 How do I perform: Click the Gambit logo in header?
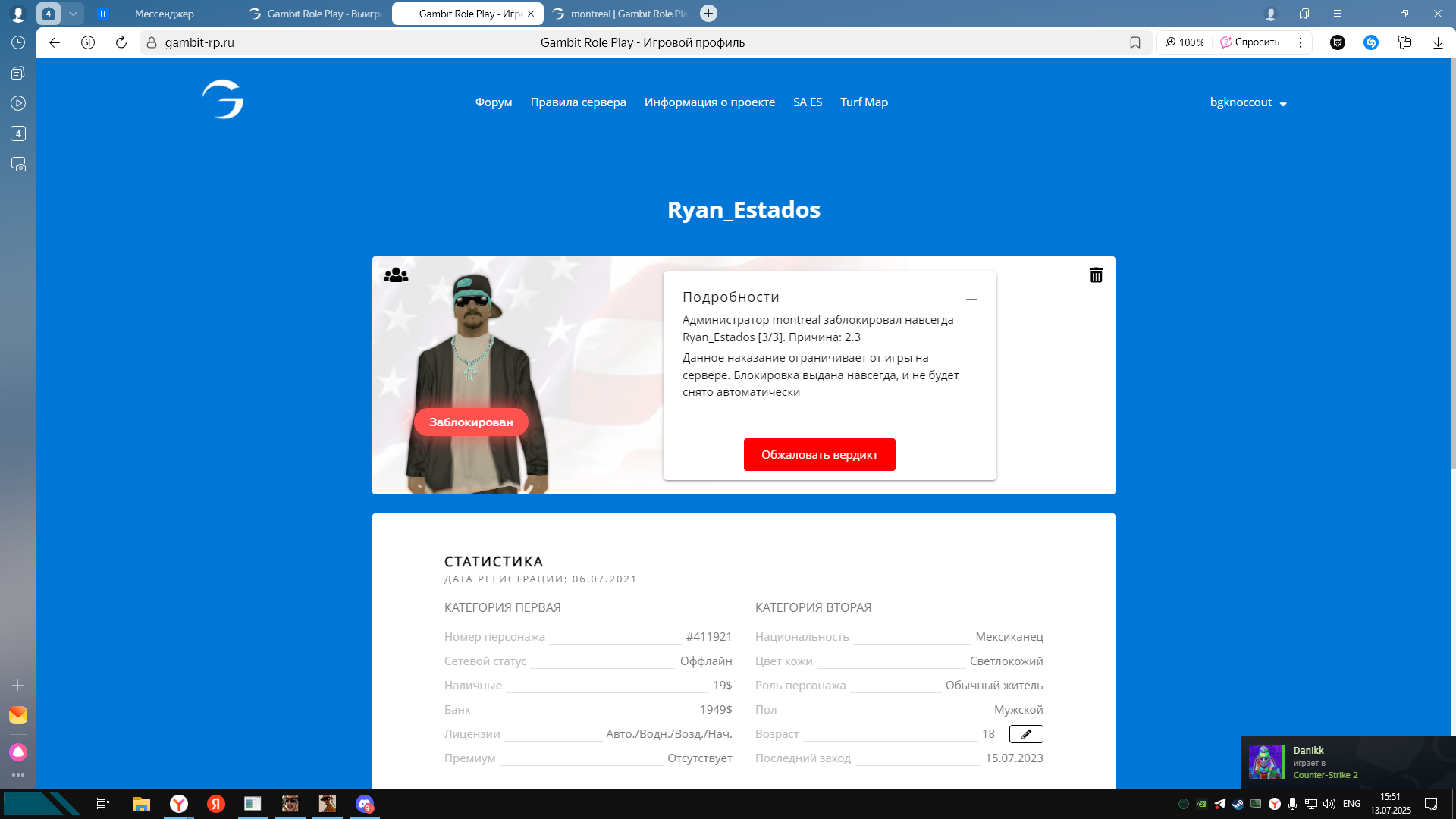click(223, 99)
